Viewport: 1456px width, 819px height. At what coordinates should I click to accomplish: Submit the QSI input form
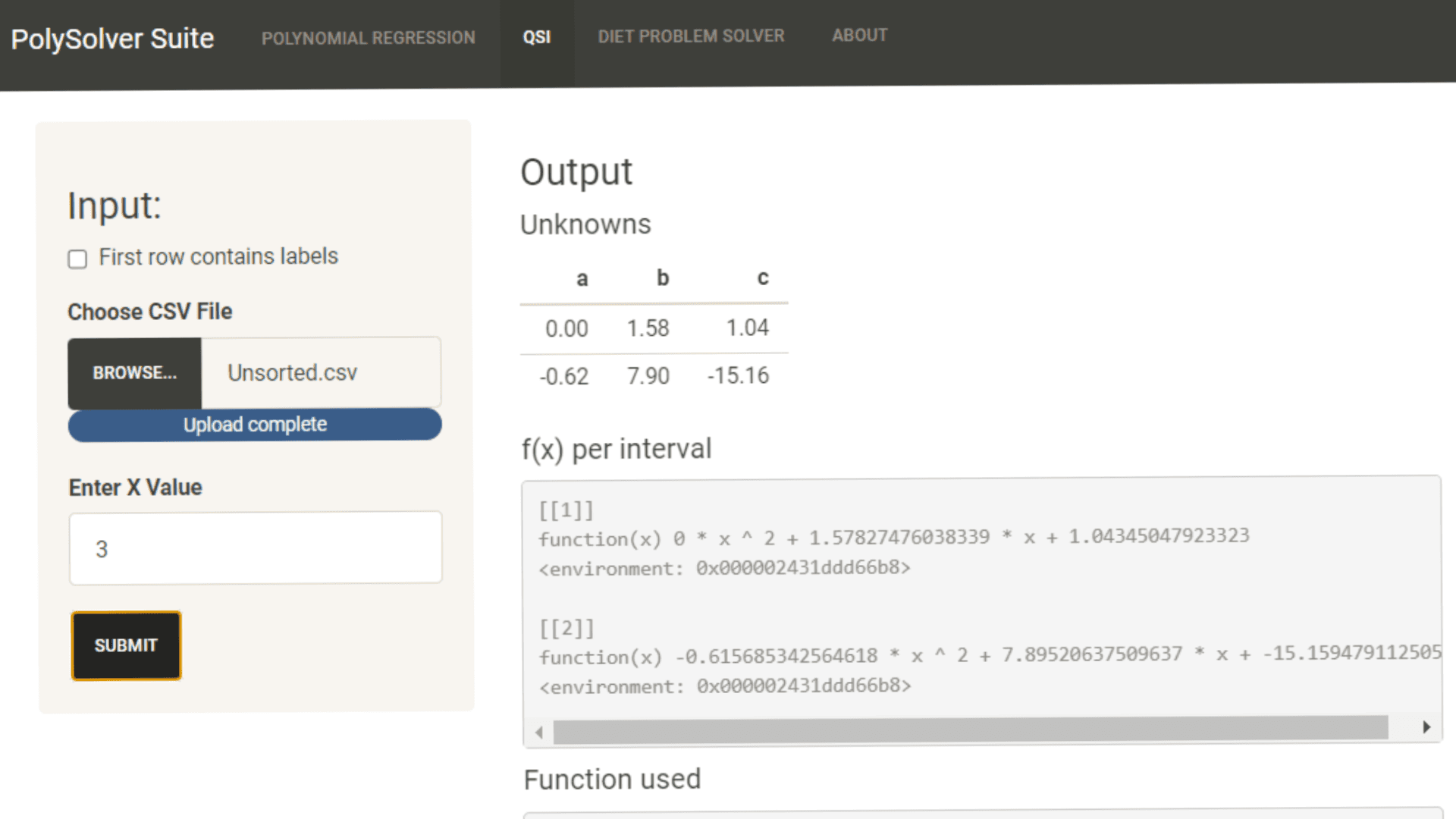126,645
